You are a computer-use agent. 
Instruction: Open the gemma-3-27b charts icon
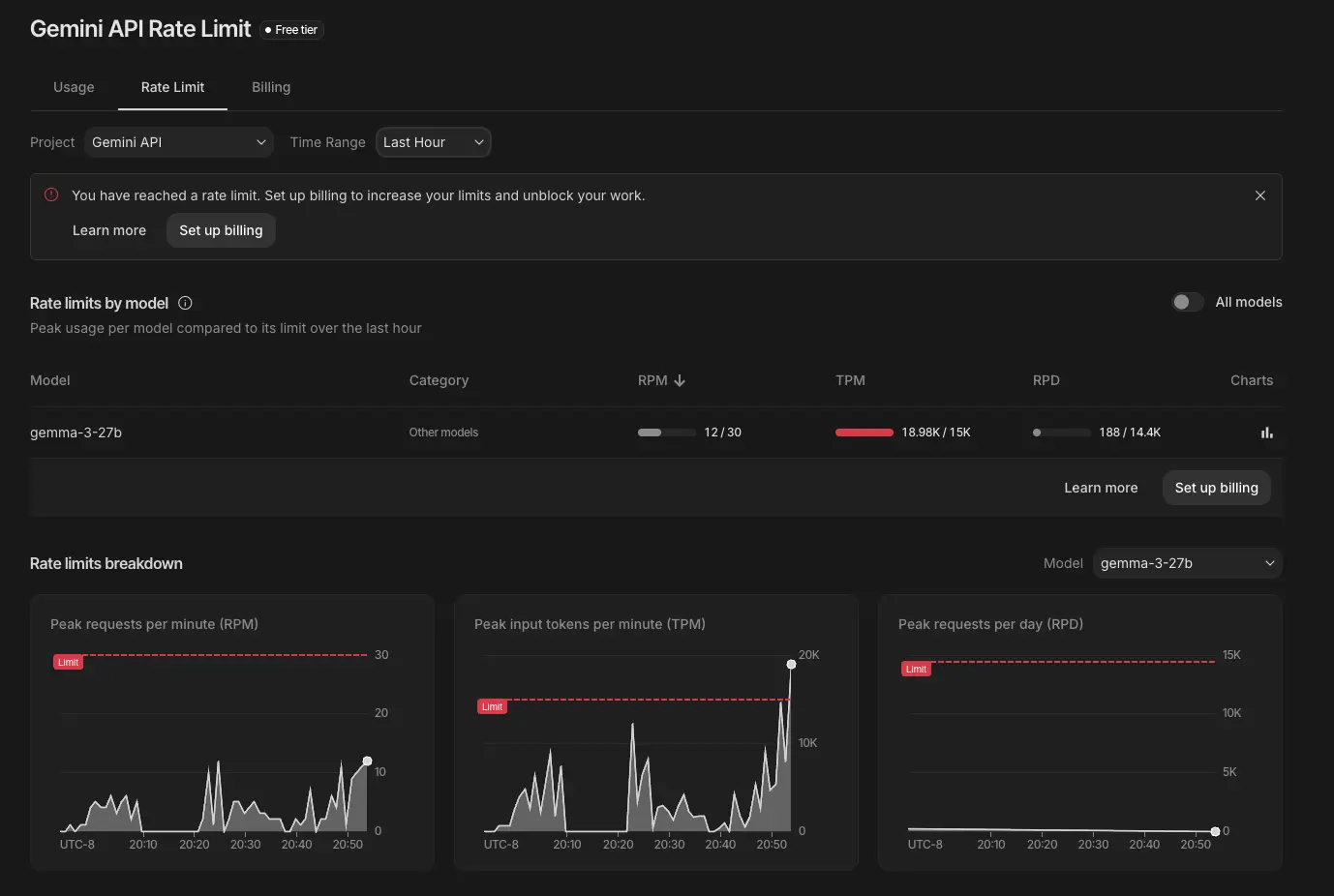1266,433
